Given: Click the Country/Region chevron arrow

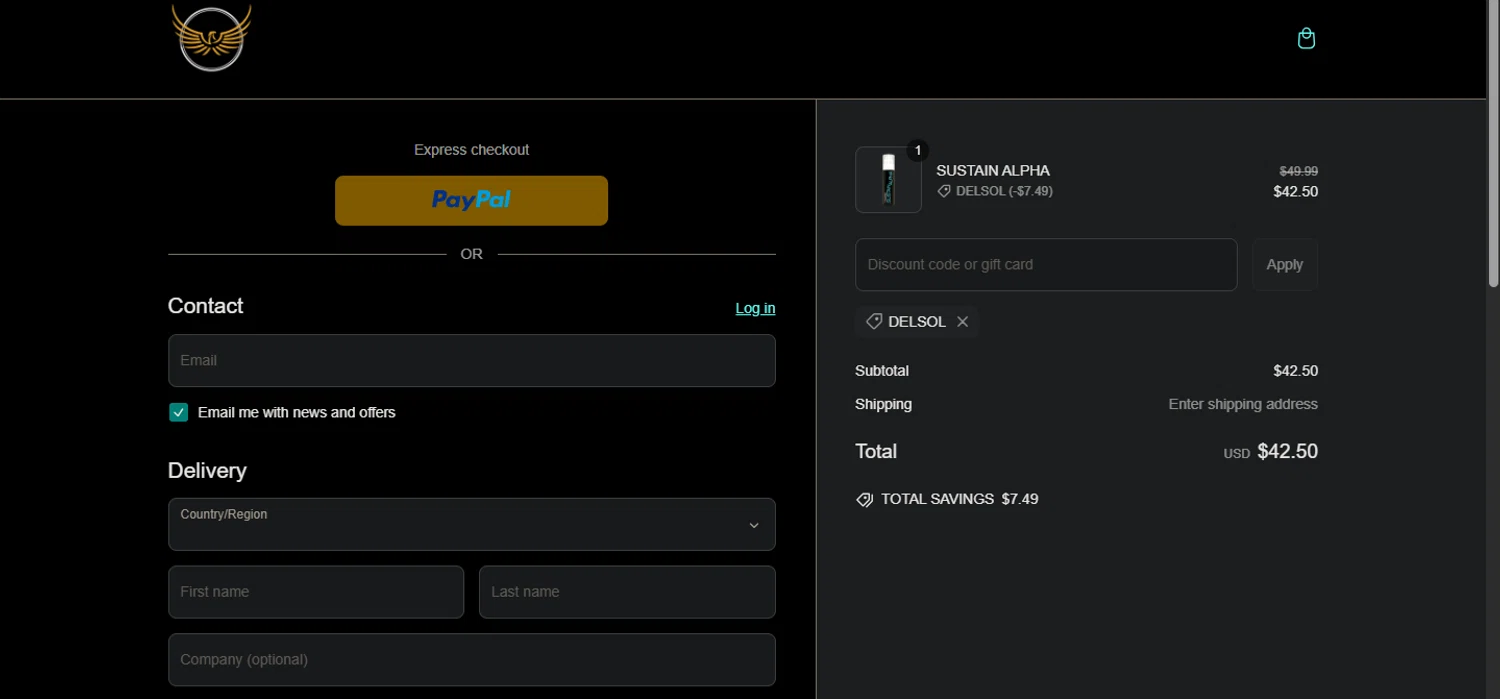Looking at the screenshot, I should pyautogui.click(x=754, y=525).
